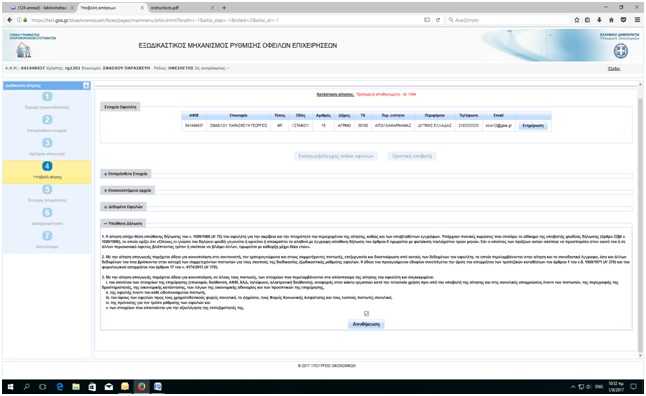Bookmark this page with star icon
646x396 pixels.
(x=577, y=20)
